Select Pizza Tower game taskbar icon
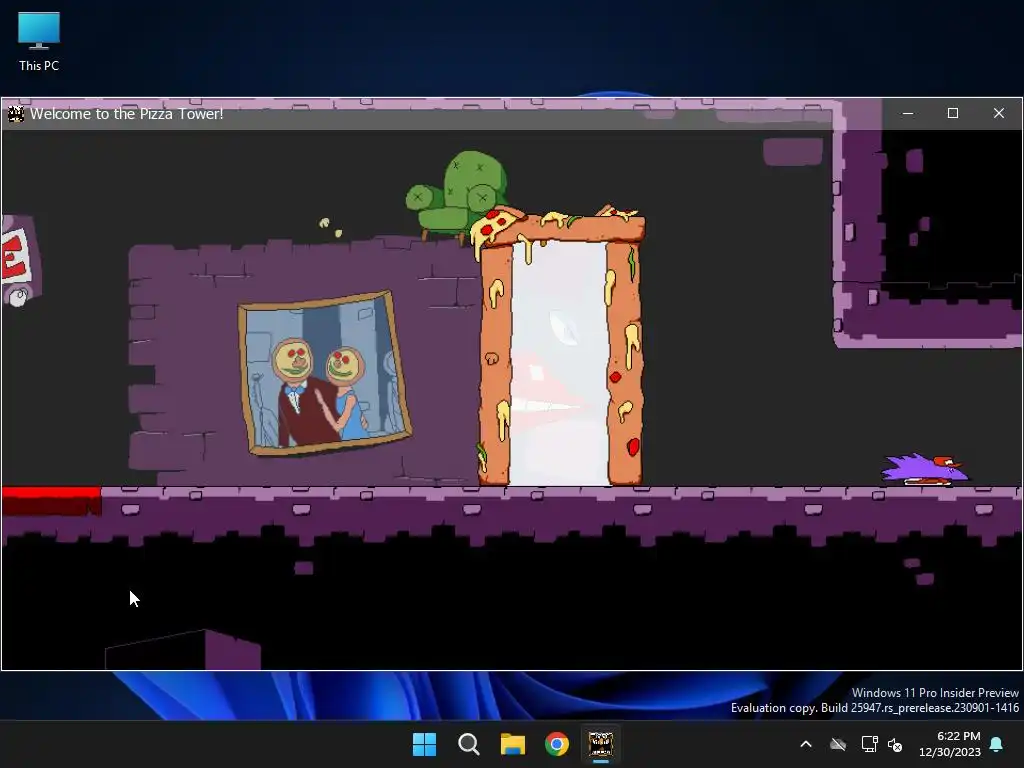Image resolution: width=1024 pixels, height=768 pixels. click(601, 744)
